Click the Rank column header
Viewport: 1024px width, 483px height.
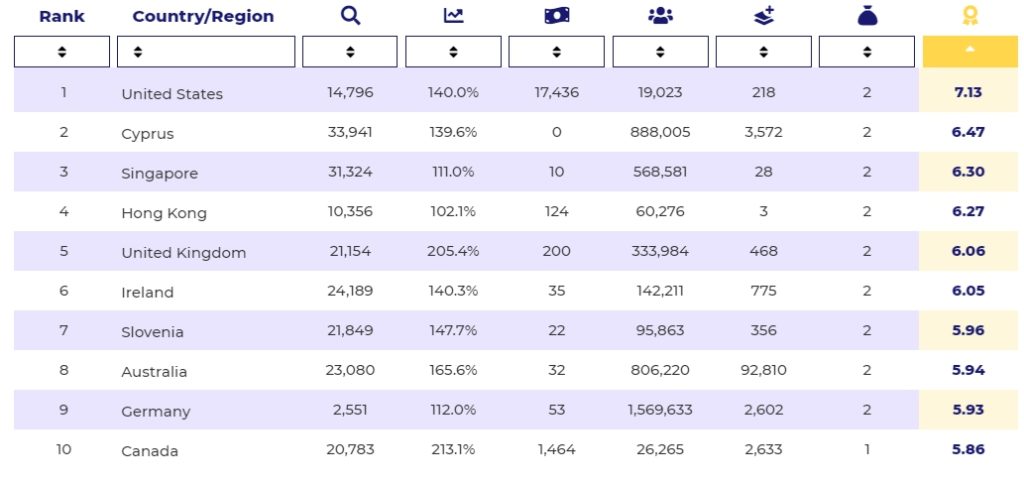62,16
